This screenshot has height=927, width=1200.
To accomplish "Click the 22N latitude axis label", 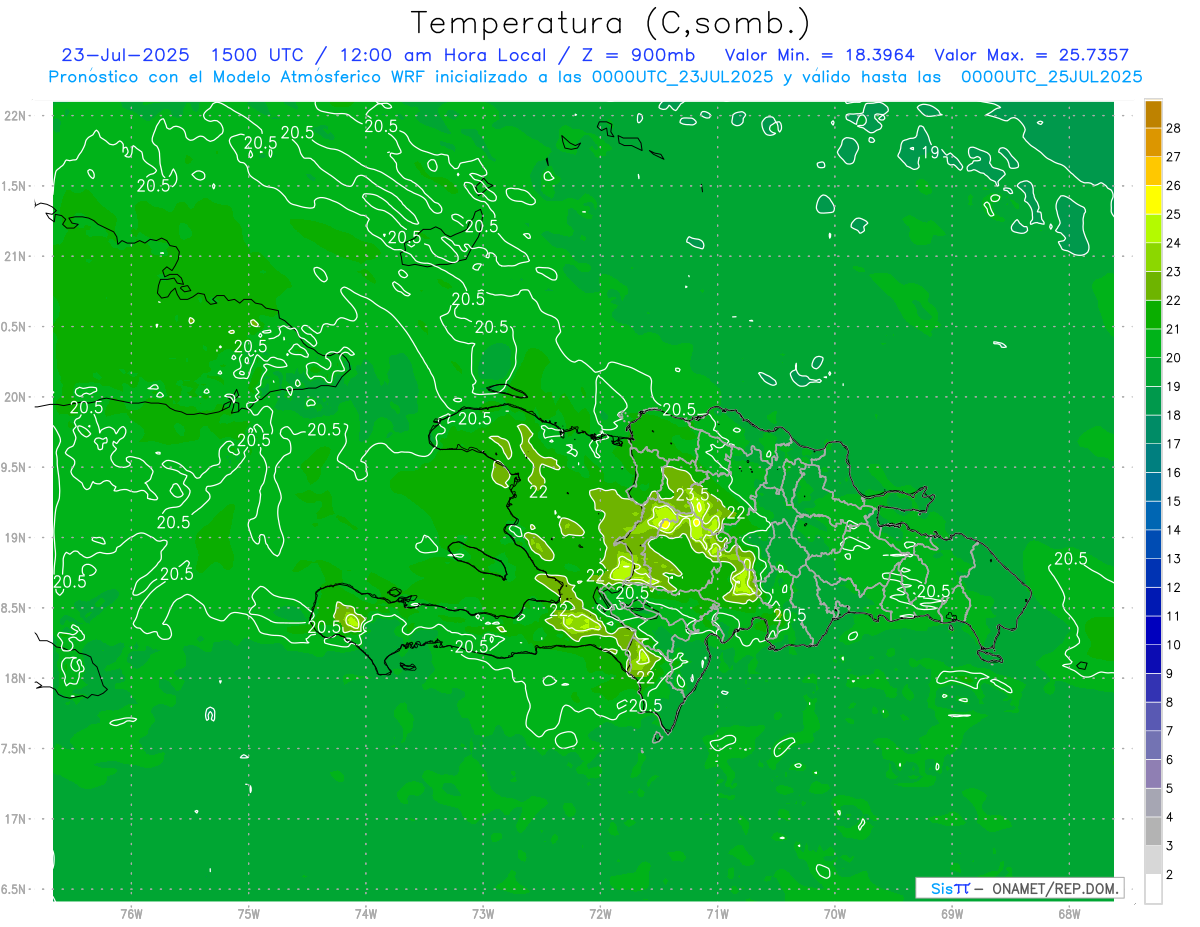I will point(15,115).
